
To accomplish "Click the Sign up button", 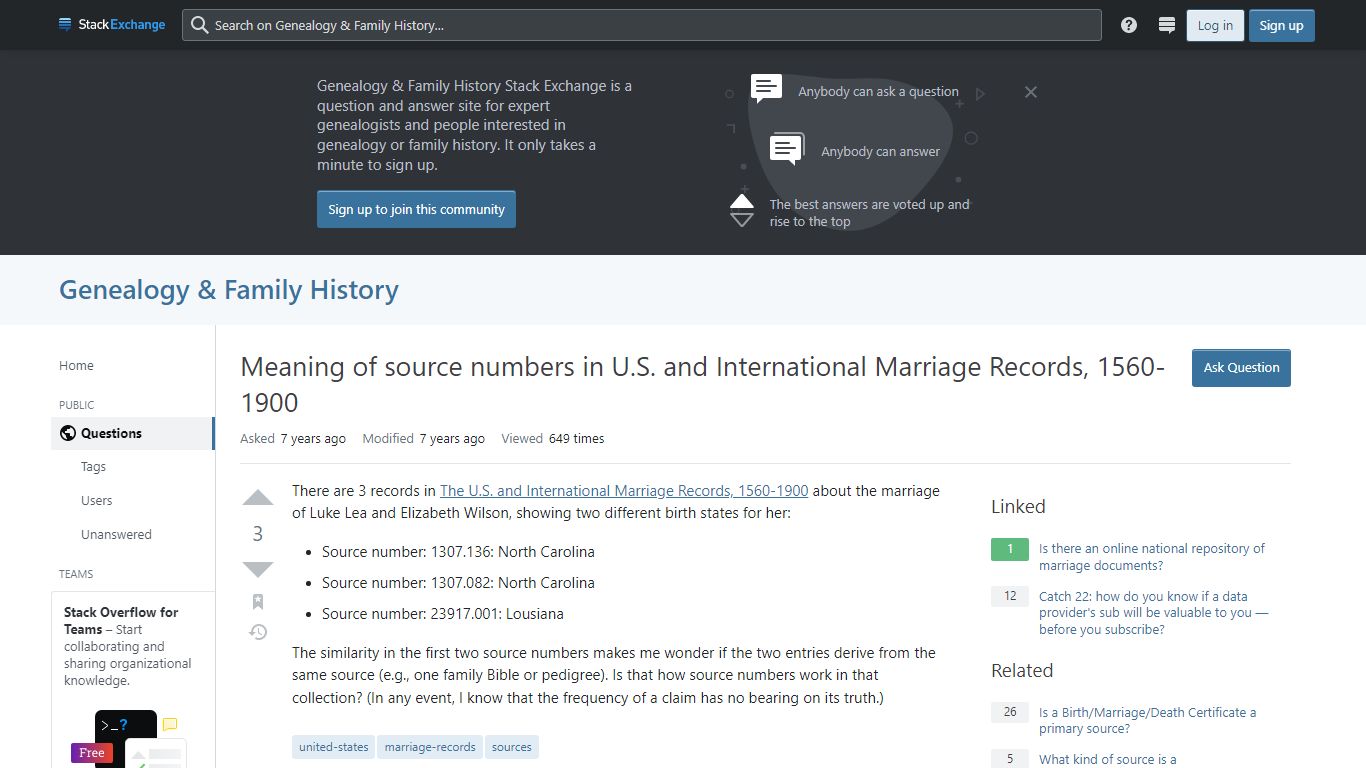I will click(1281, 25).
